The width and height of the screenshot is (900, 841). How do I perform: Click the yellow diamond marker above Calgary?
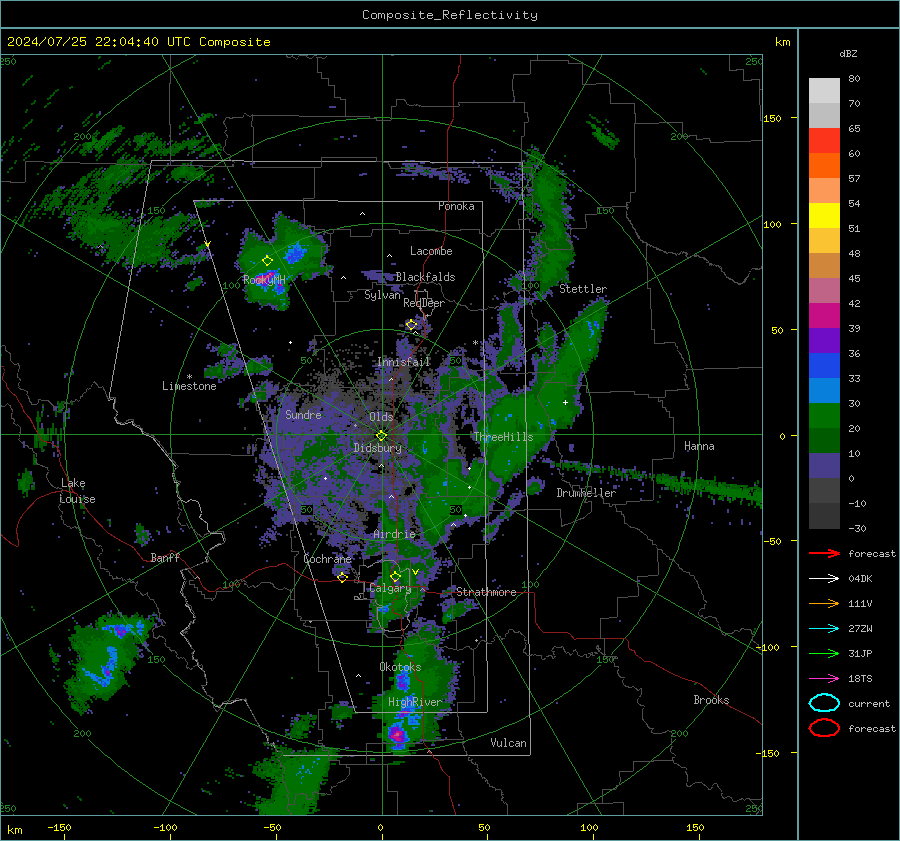click(x=395, y=576)
